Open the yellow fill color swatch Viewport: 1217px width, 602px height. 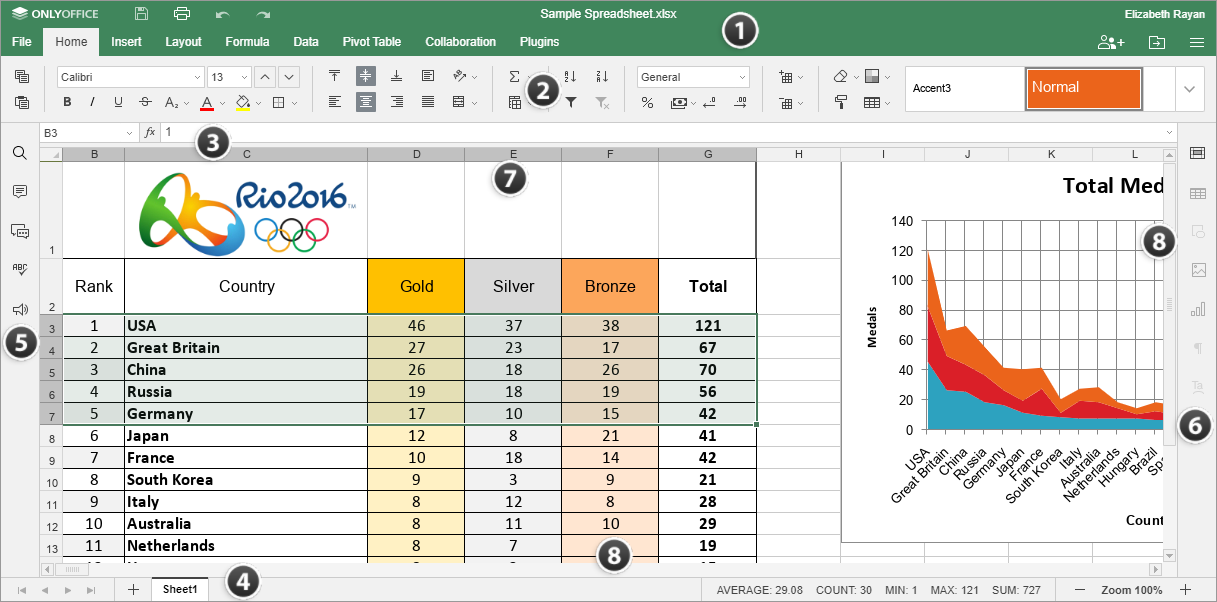click(243, 102)
